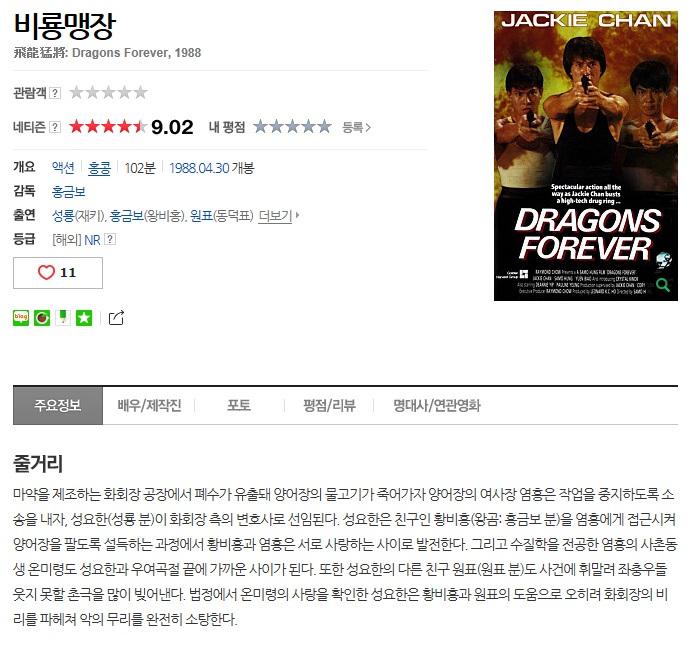
Task: Open the Dragons Forever poster image
Action: (586, 156)
